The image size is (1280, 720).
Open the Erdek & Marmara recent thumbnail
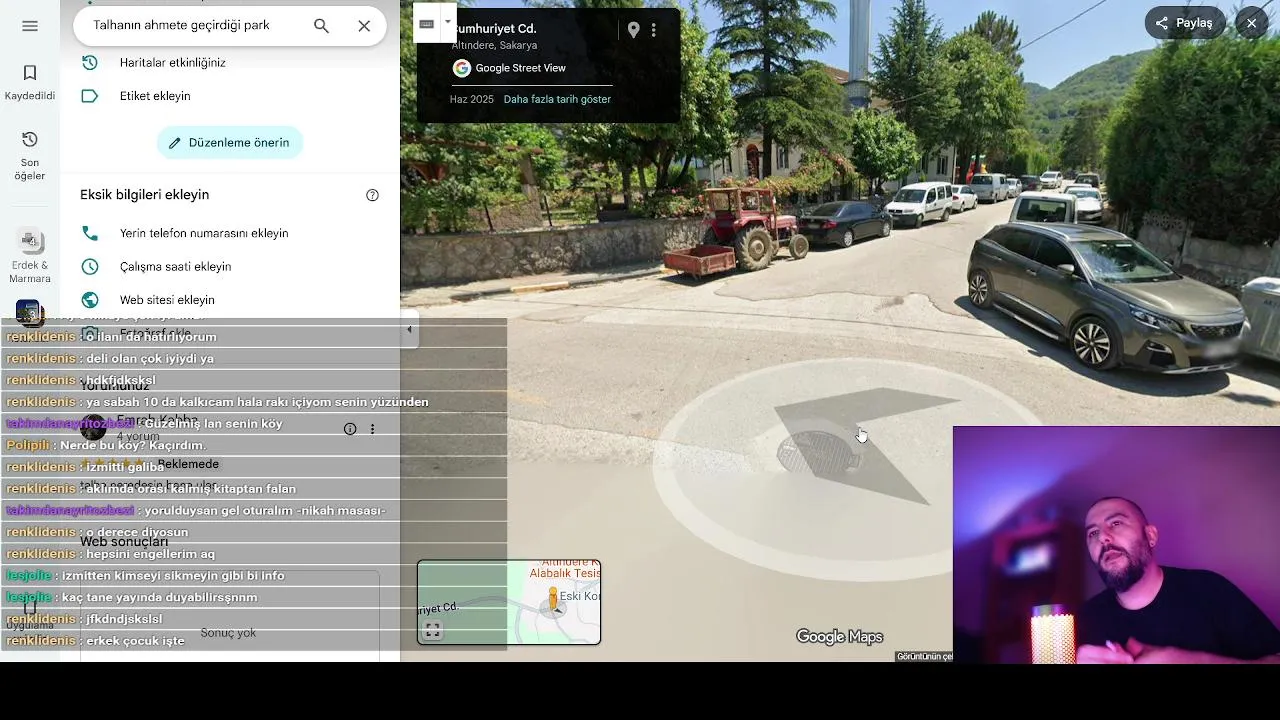pos(30,255)
